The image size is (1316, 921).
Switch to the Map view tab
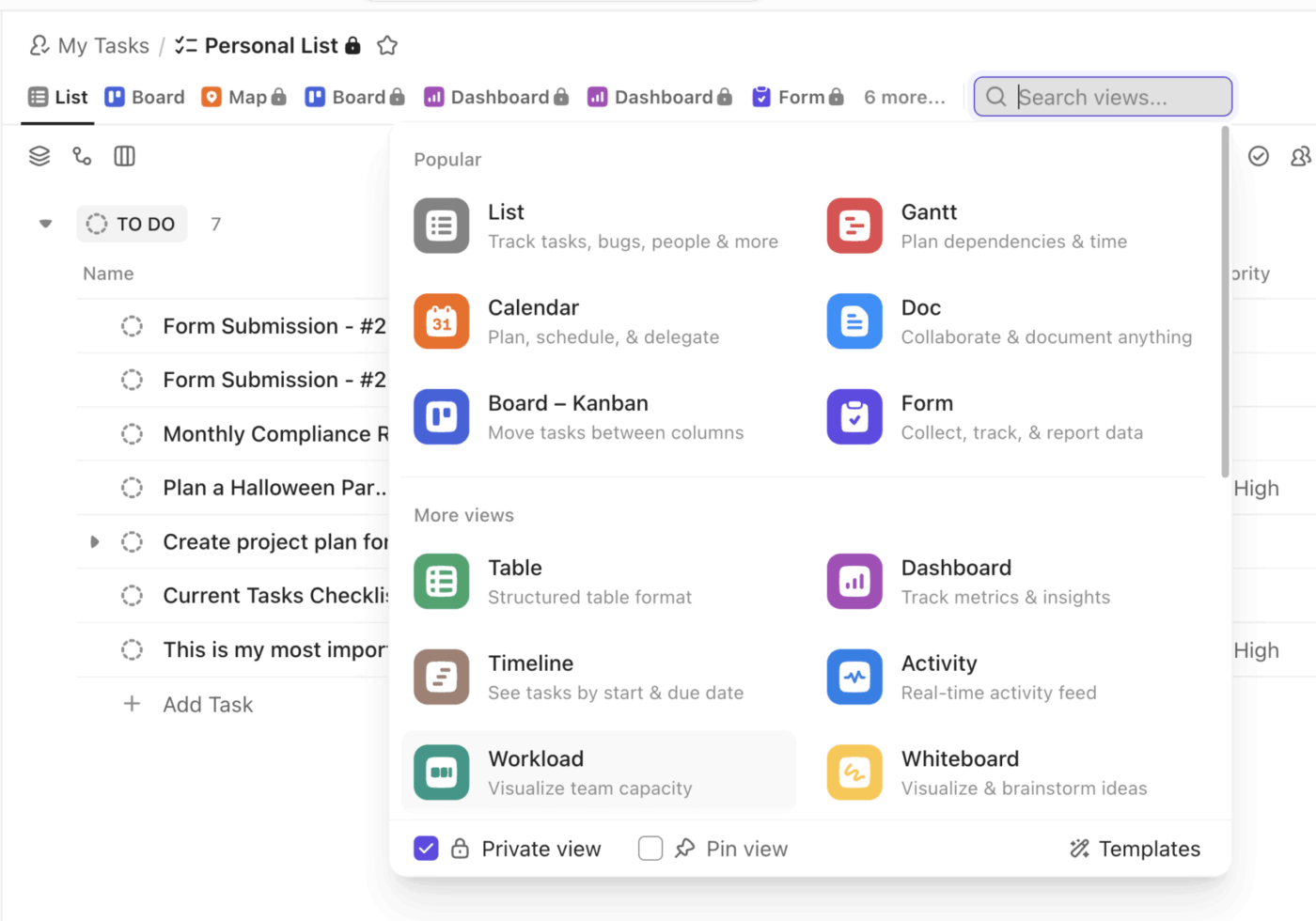(243, 97)
